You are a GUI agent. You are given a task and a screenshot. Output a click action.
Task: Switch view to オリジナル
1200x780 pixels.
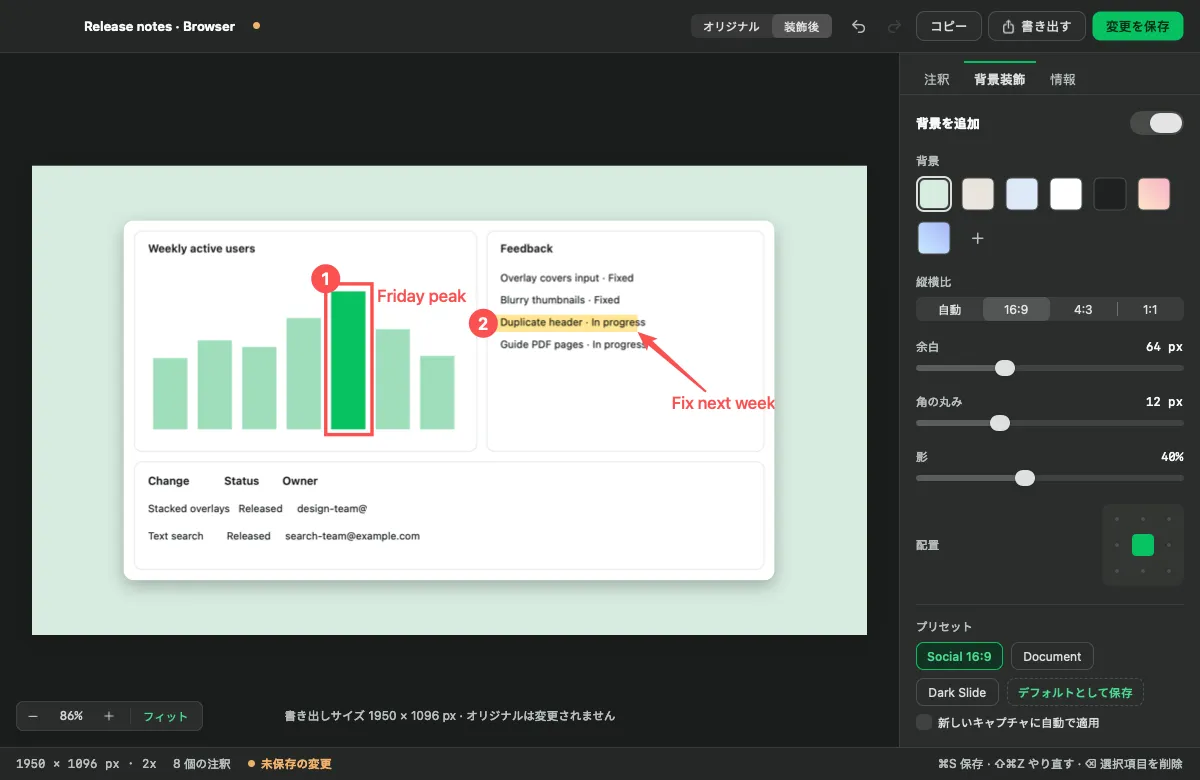point(731,27)
